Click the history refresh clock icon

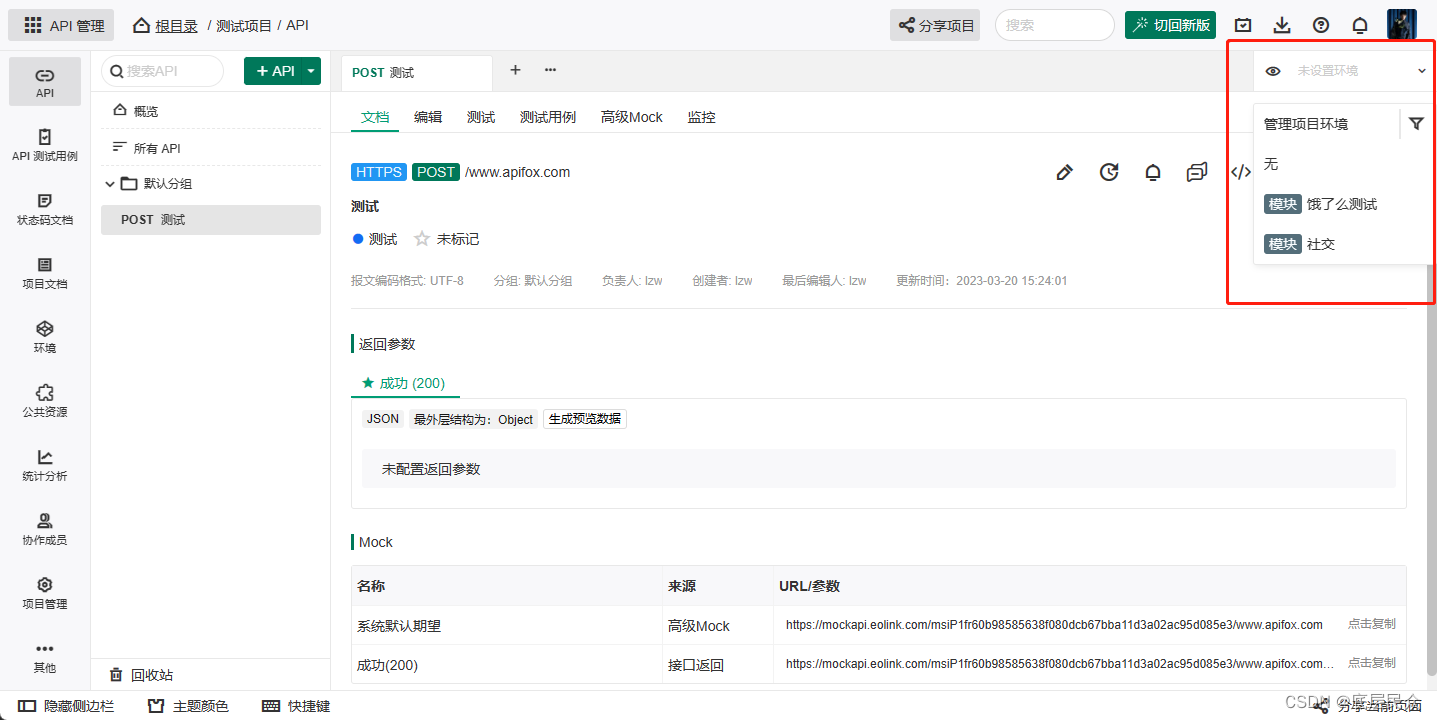click(1109, 172)
